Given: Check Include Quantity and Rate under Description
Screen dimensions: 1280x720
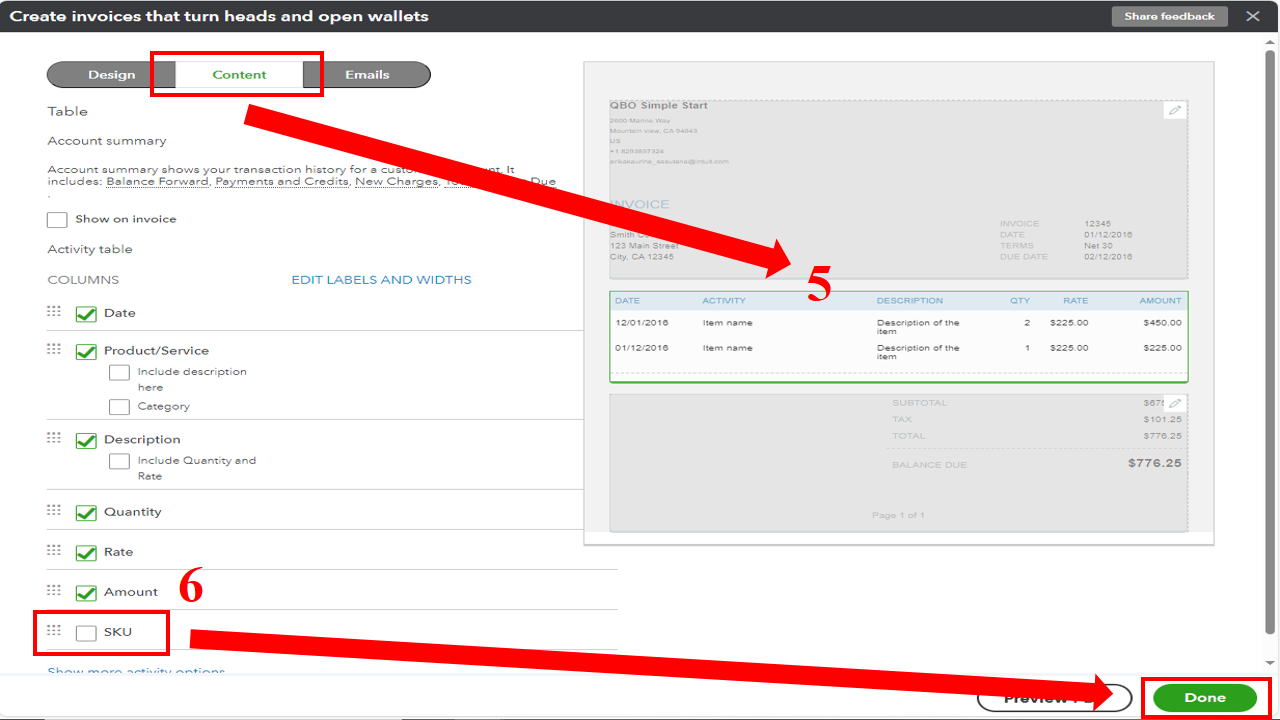Looking at the screenshot, I should tap(119, 460).
